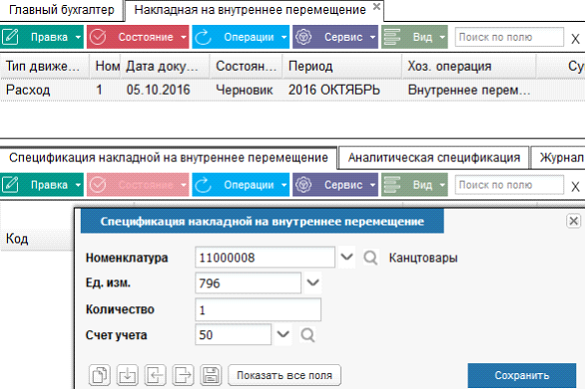The height and width of the screenshot is (390, 585).
Task: Open the lower specification Правка menu
Action: (42, 185)
